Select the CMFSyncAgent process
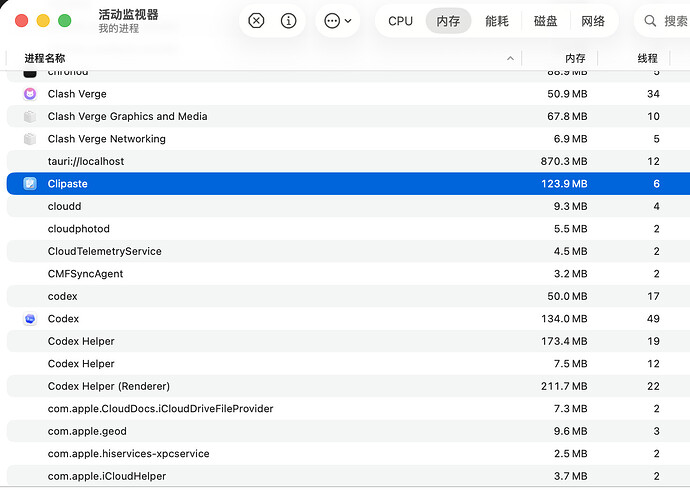Viewport: 690px width, 490px height. 85,274
